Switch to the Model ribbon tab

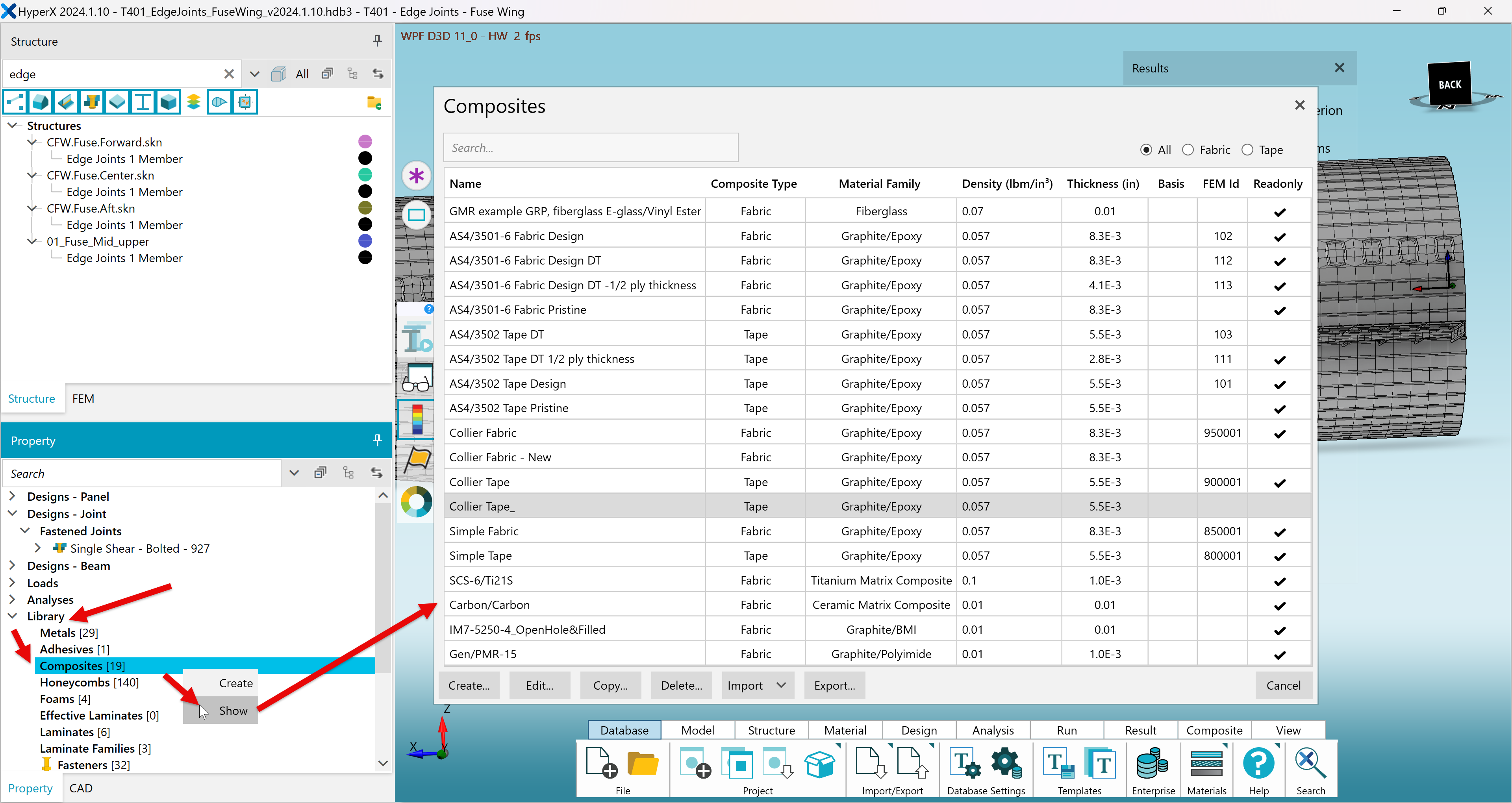697,730
